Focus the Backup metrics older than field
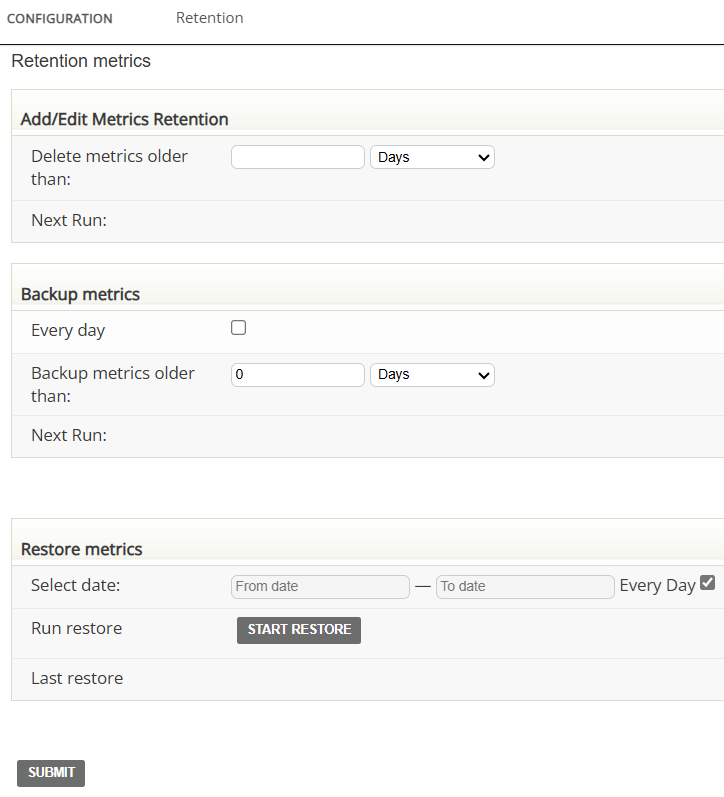Image resolution: width=724 pixels, height=797 pixels. [x=297, y=374]
